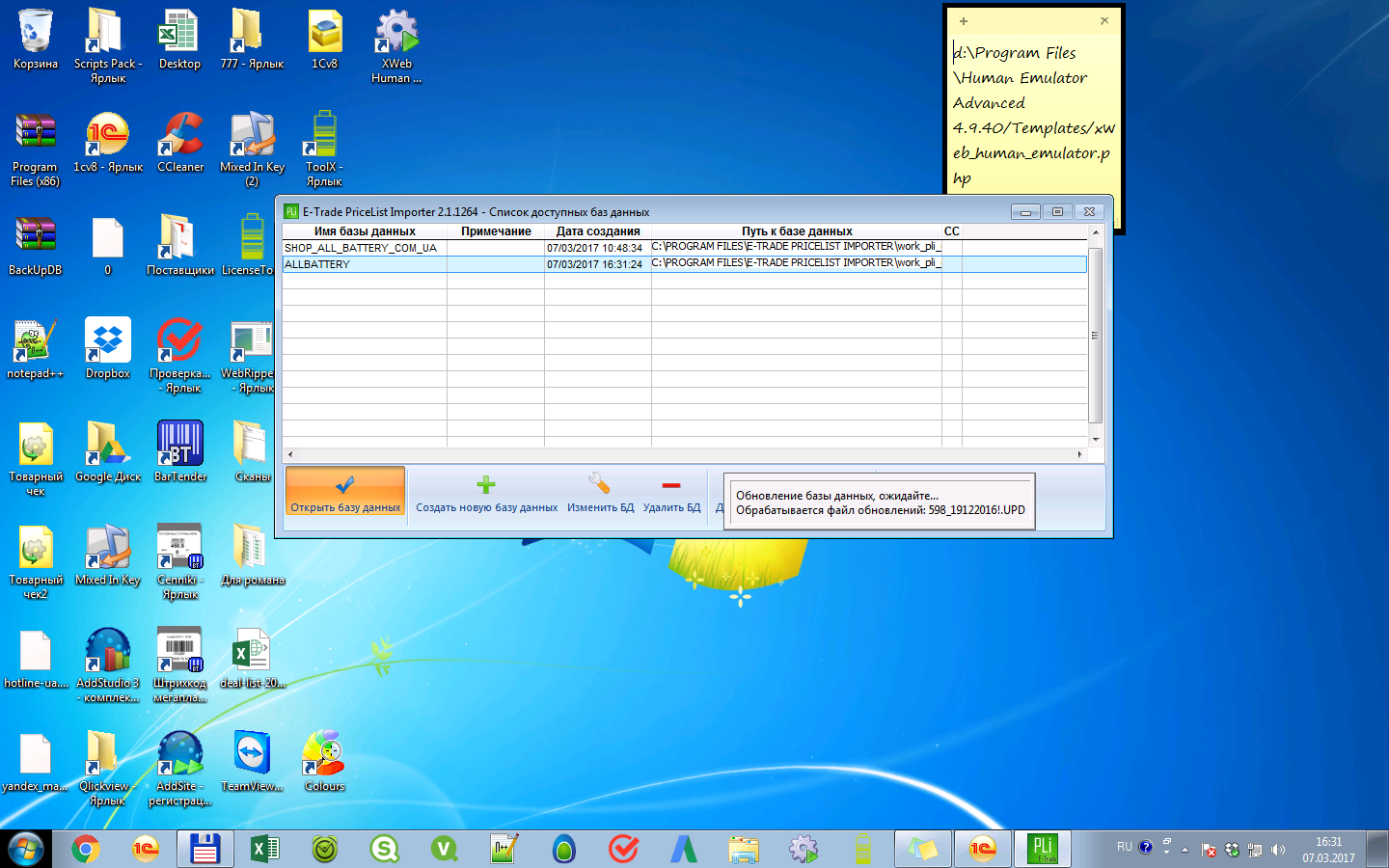This screenshot has height=868, width=1389.
Task: Click the 'Путь к базе данных' column header
Action: click(x=797, y=231)
